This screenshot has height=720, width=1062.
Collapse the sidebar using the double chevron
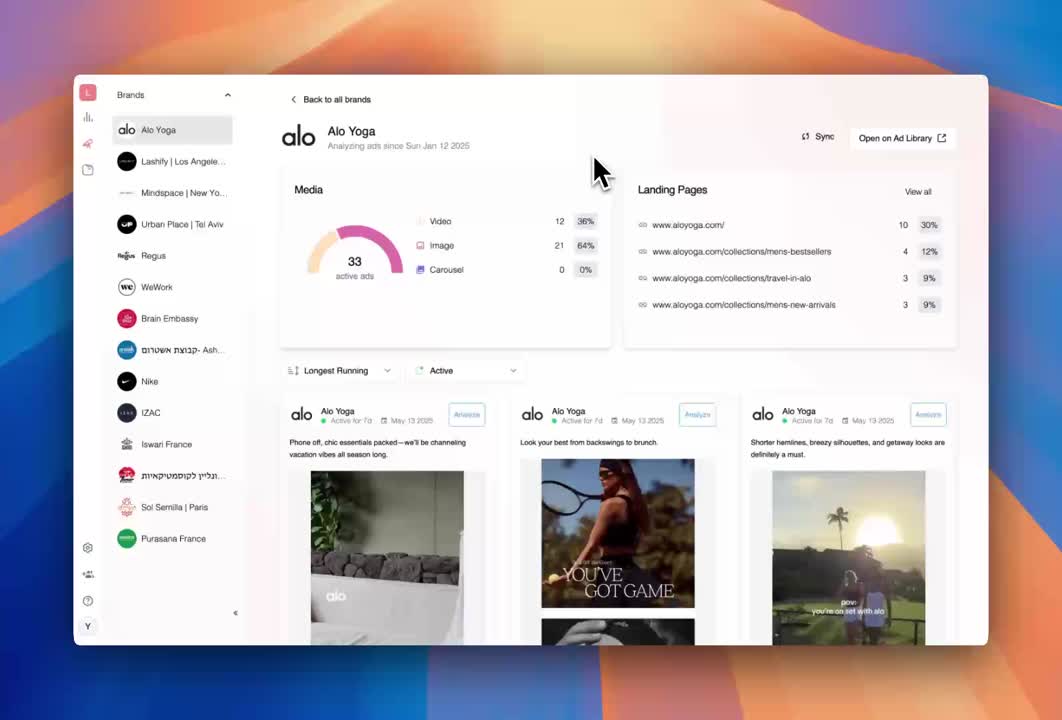(236, 613)
